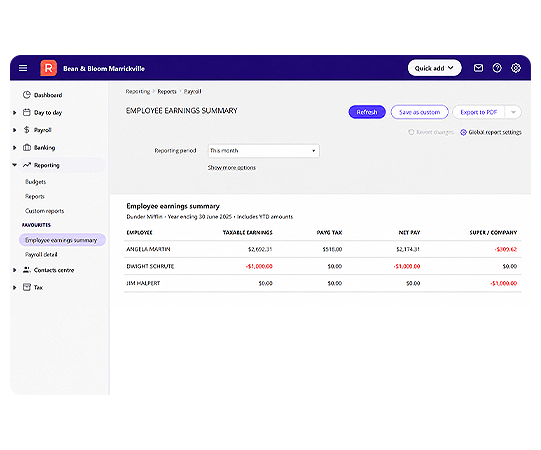This screenshot has height=450, width=541.
Task: Click the Payroll dollar icon
Action: point(27,130)
